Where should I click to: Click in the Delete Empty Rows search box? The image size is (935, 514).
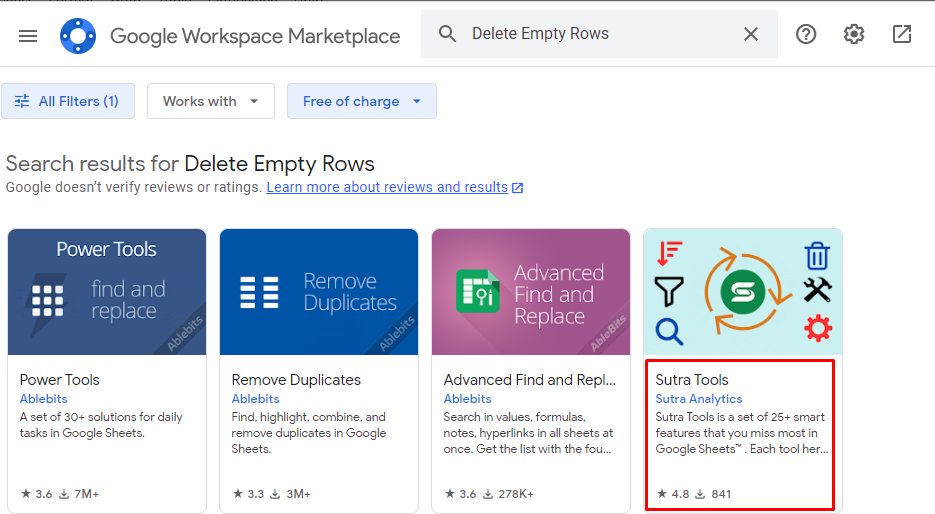(x=599, y=34)
